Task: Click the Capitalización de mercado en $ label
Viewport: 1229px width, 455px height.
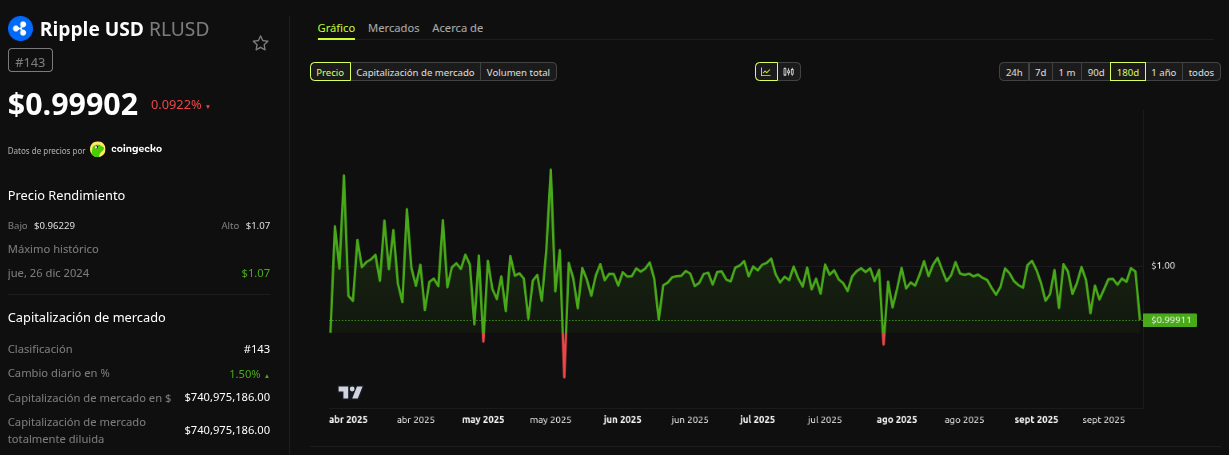Action: (x=89, y=398)
